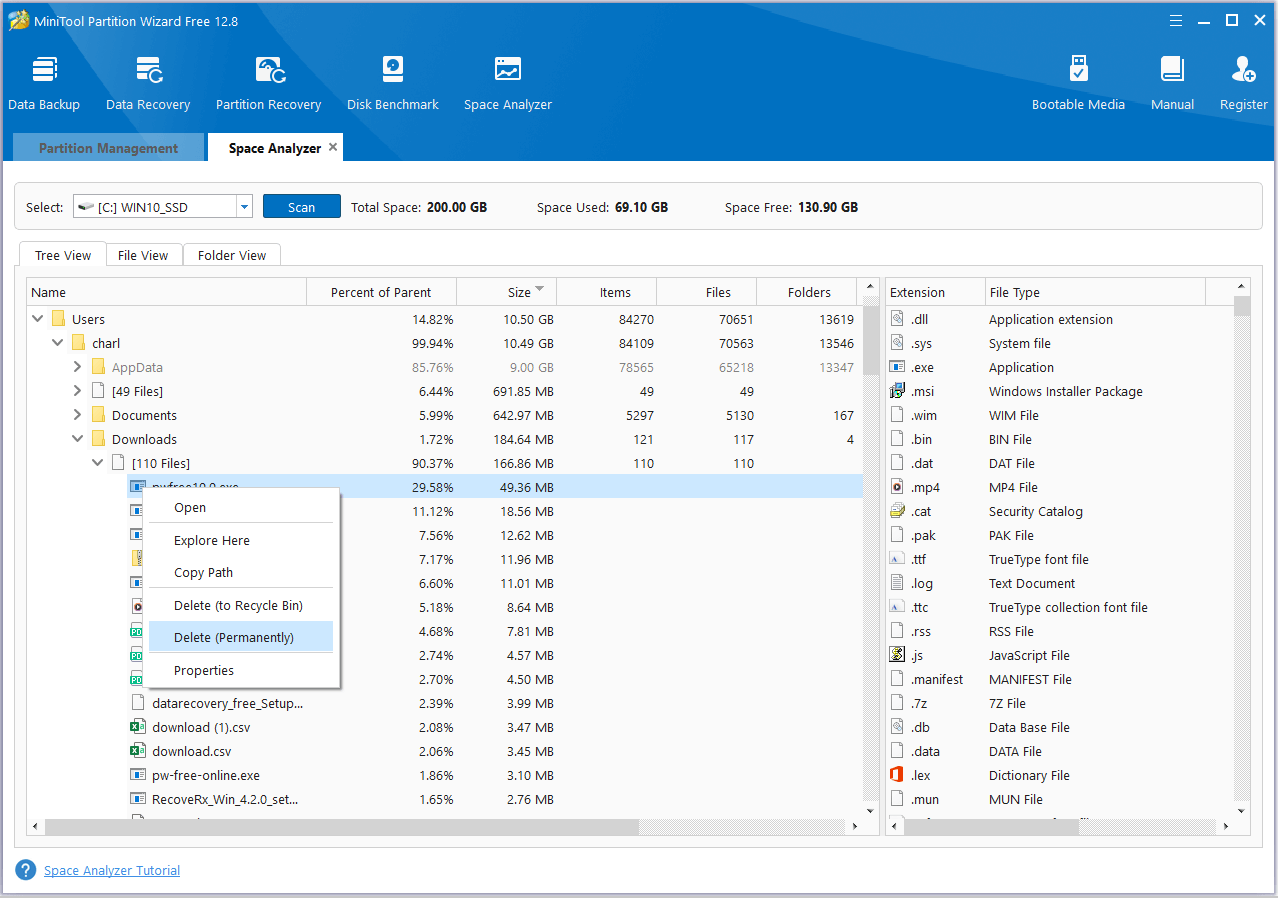Viewport: 1278px width, 898px height.
Task: Start the Disk Benchmark tool
Action: pyautogui.click(x=392, y=83)
